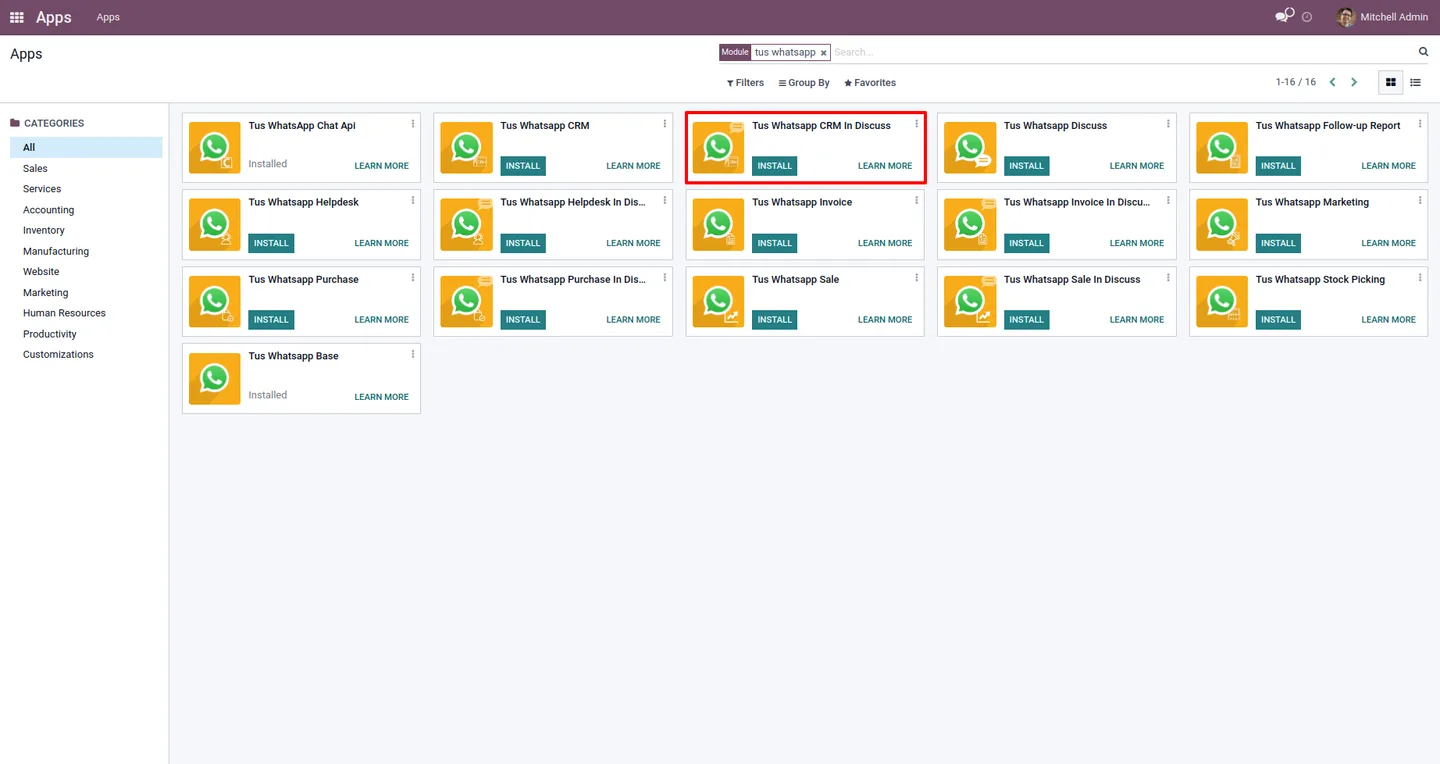Go to next page arrow
This screenshot has height=764, width=1440.
[x=1354, y=82]
